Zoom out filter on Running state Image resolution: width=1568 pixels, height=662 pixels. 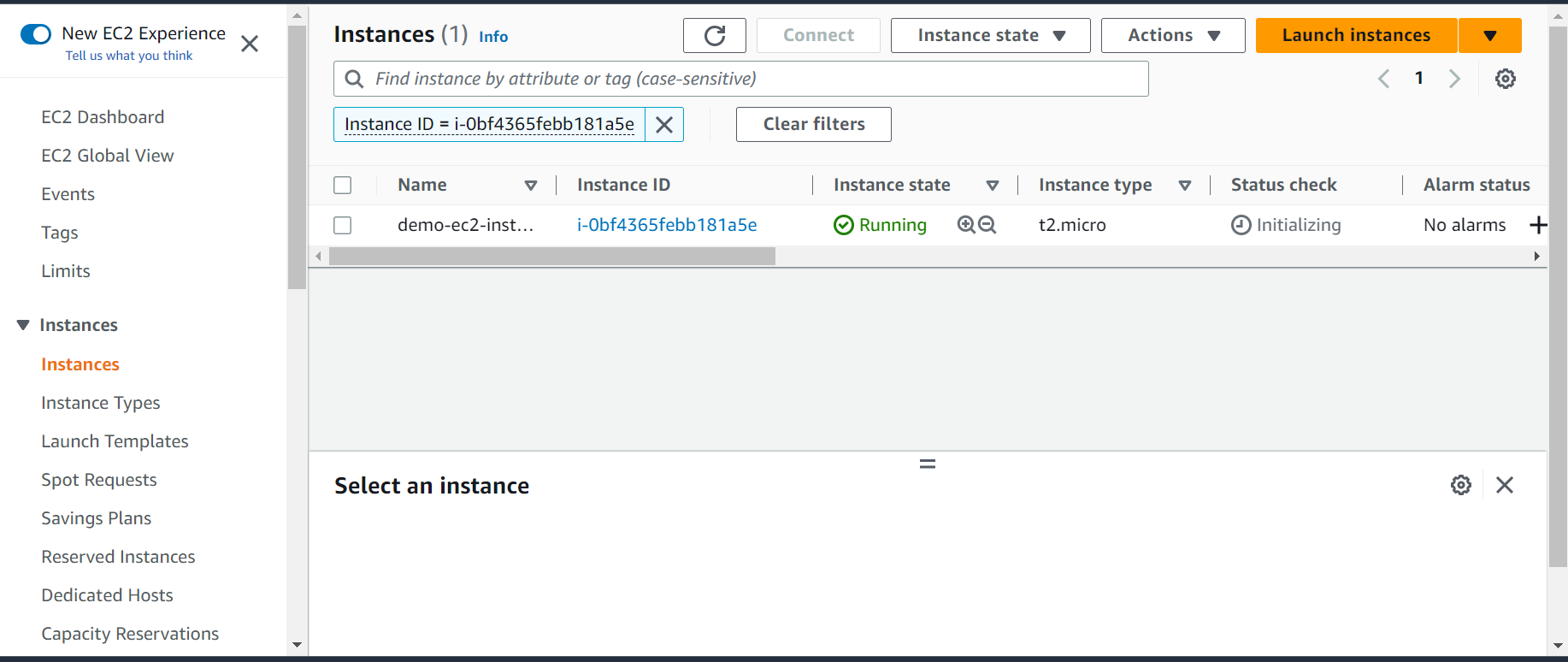click(987, 224)
